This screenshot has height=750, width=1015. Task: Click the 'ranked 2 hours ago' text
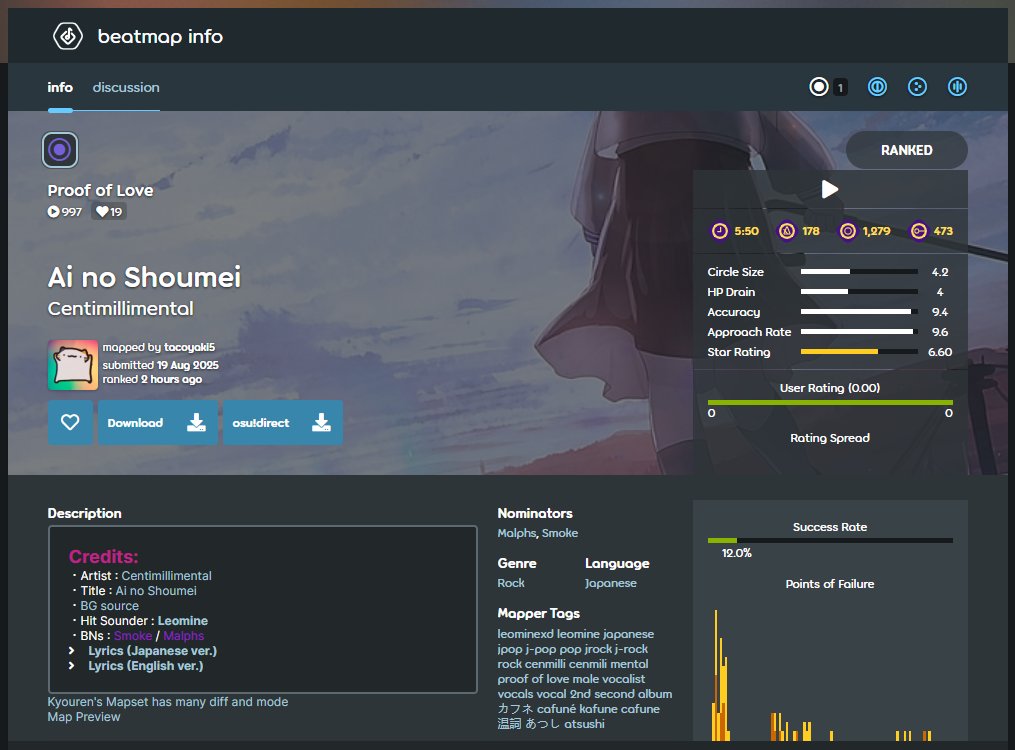152,379
